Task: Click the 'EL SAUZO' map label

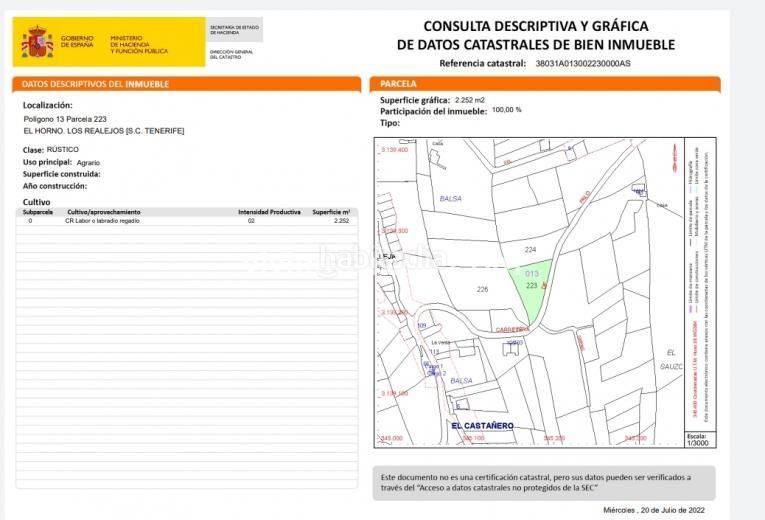Action: [671, 359]
